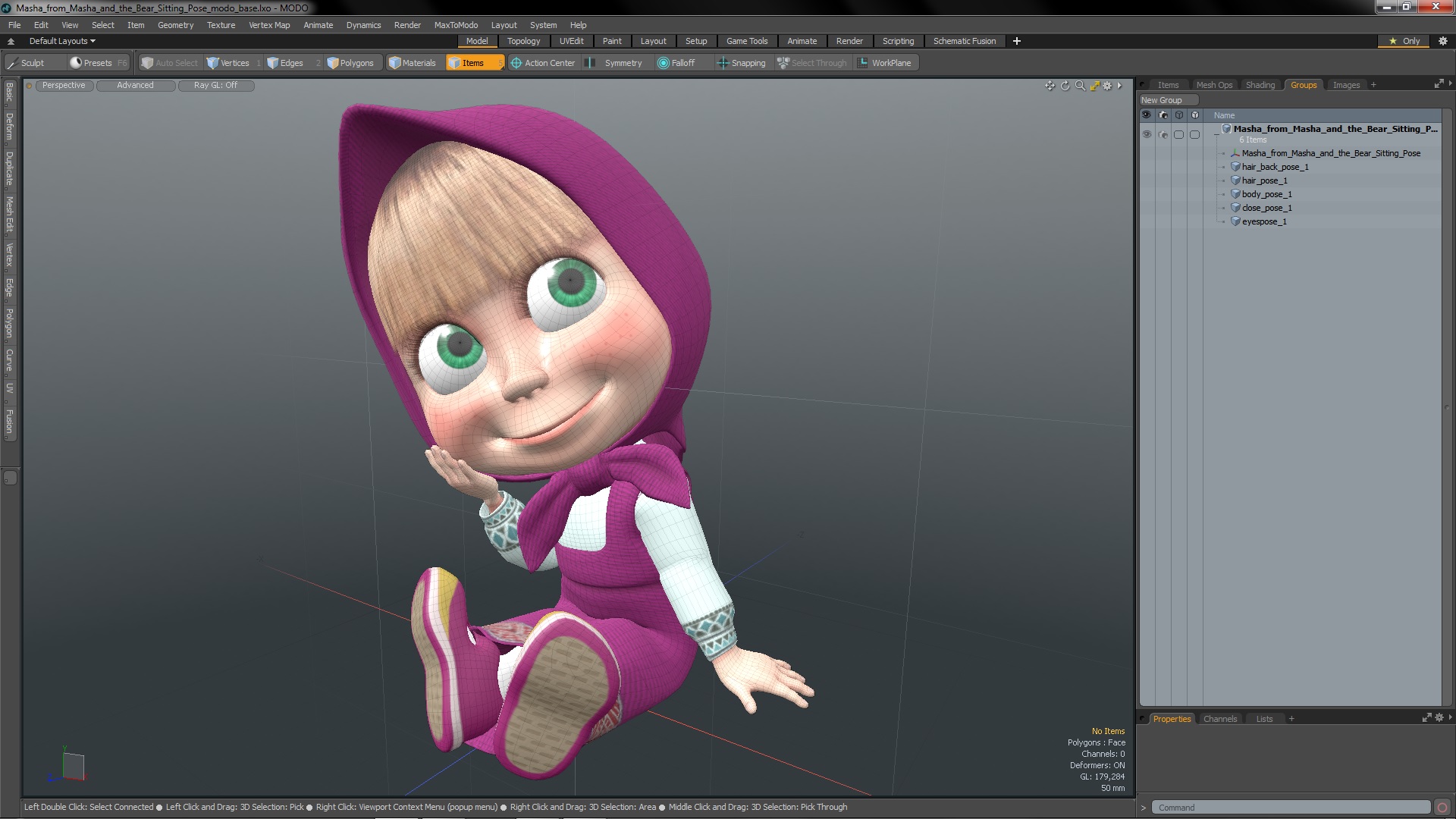Viewport: 1456px width, 819px height.
Task: Click the Auto Select button
Action: coord(170,63)
